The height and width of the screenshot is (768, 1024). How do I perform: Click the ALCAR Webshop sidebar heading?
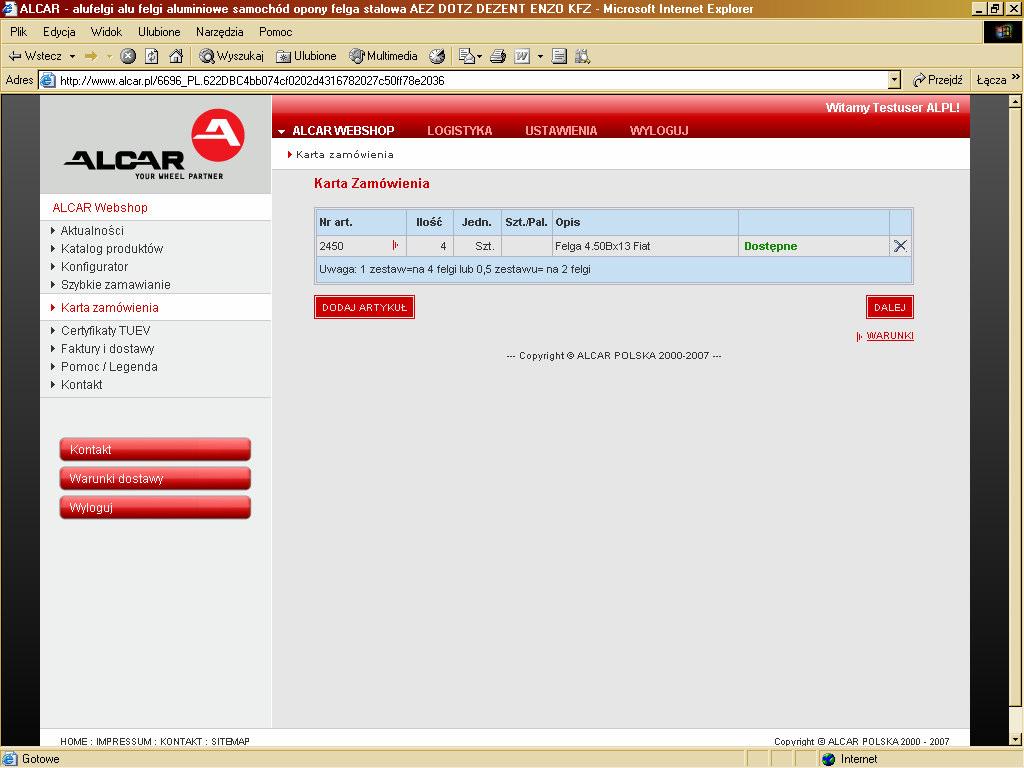pyautogui.click(x=100, y=208)
